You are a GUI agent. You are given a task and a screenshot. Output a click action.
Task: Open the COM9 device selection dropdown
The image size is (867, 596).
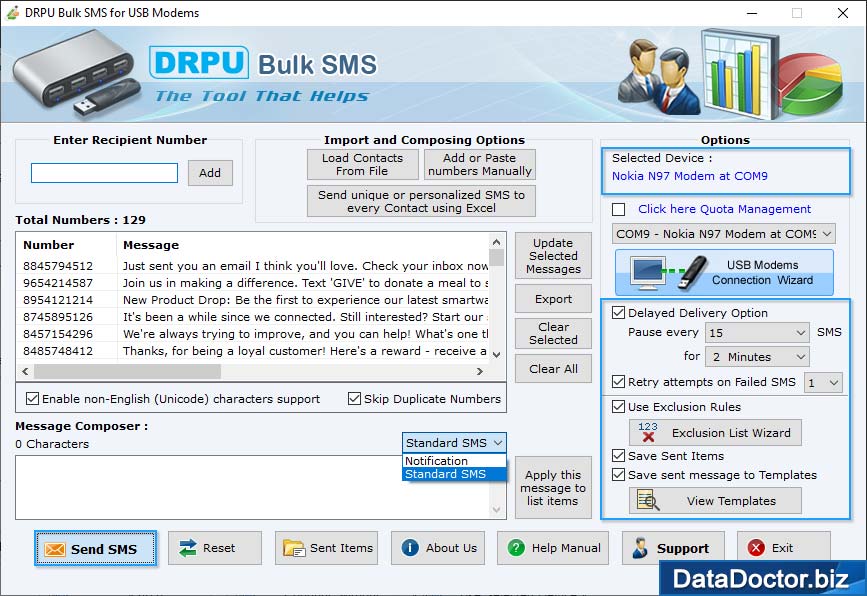click(x=723, y=234)
